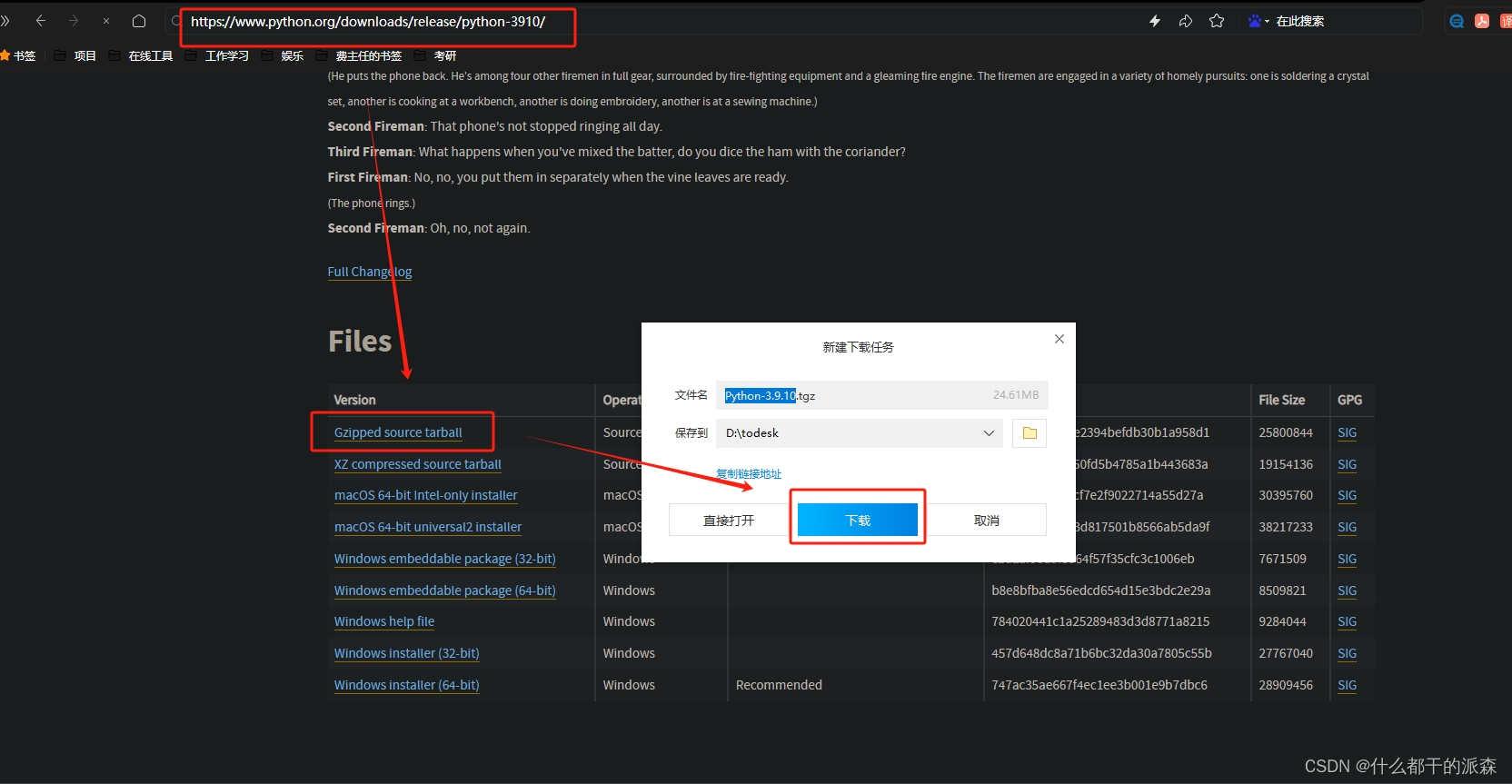The width and height of the screenshot is (1512, 784).
Task: Click the SIG link in the 25800844 row
Action: 1348,432
